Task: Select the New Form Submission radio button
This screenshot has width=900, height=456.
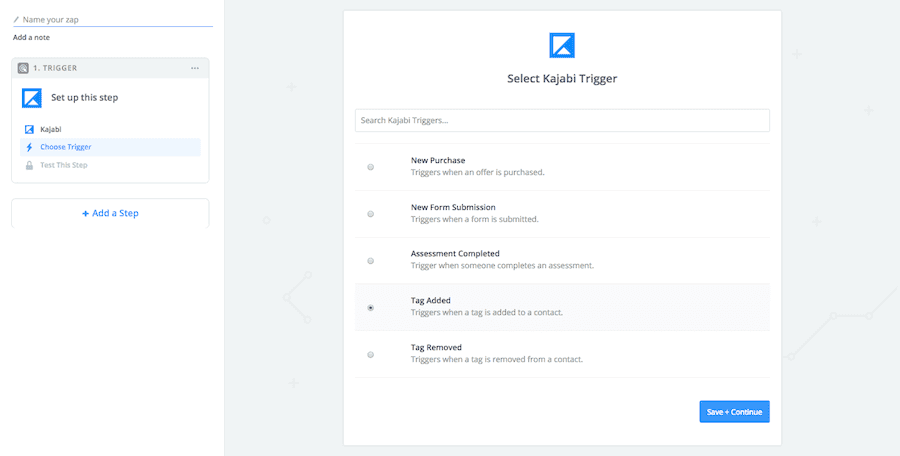Action: click(371, 214)
